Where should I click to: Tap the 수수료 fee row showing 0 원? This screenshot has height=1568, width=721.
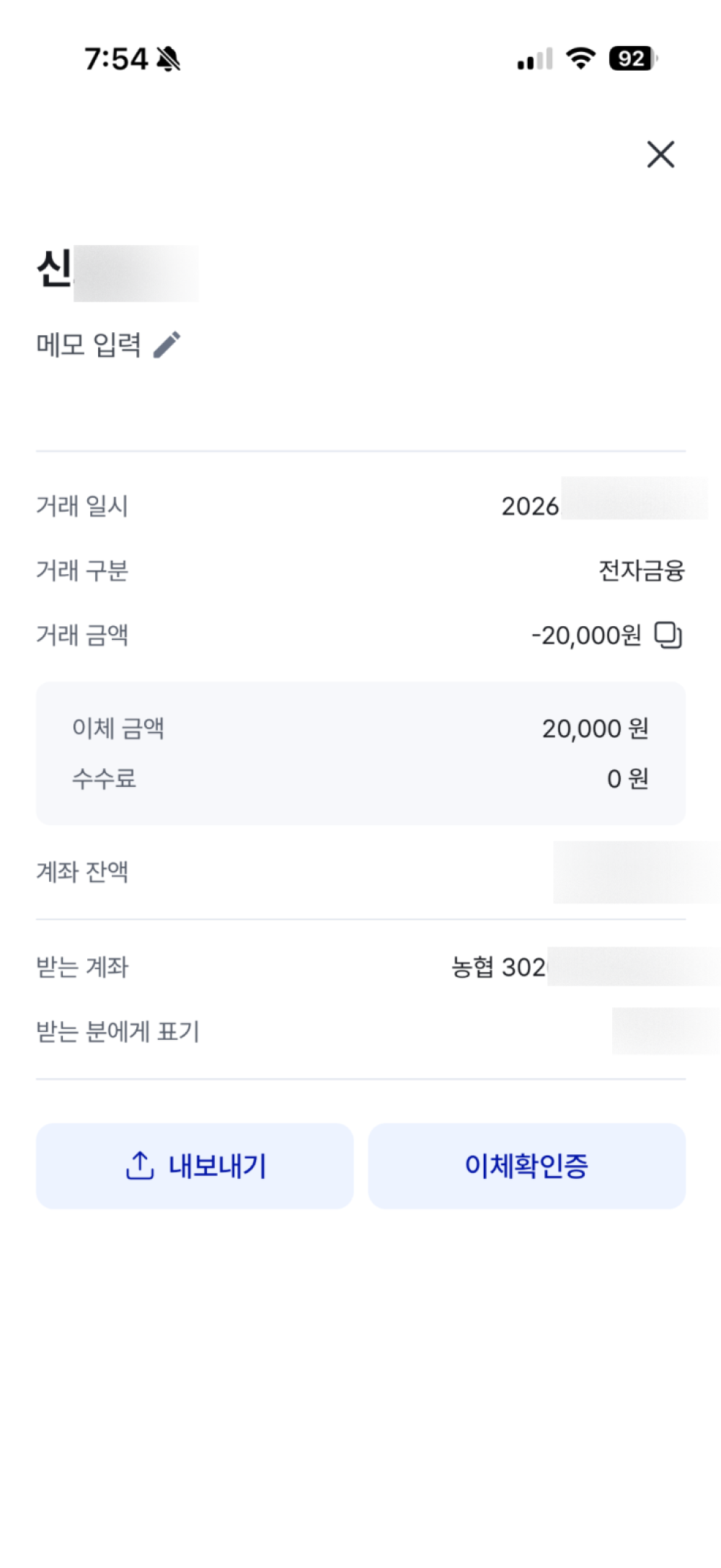[x=360, y=779]
